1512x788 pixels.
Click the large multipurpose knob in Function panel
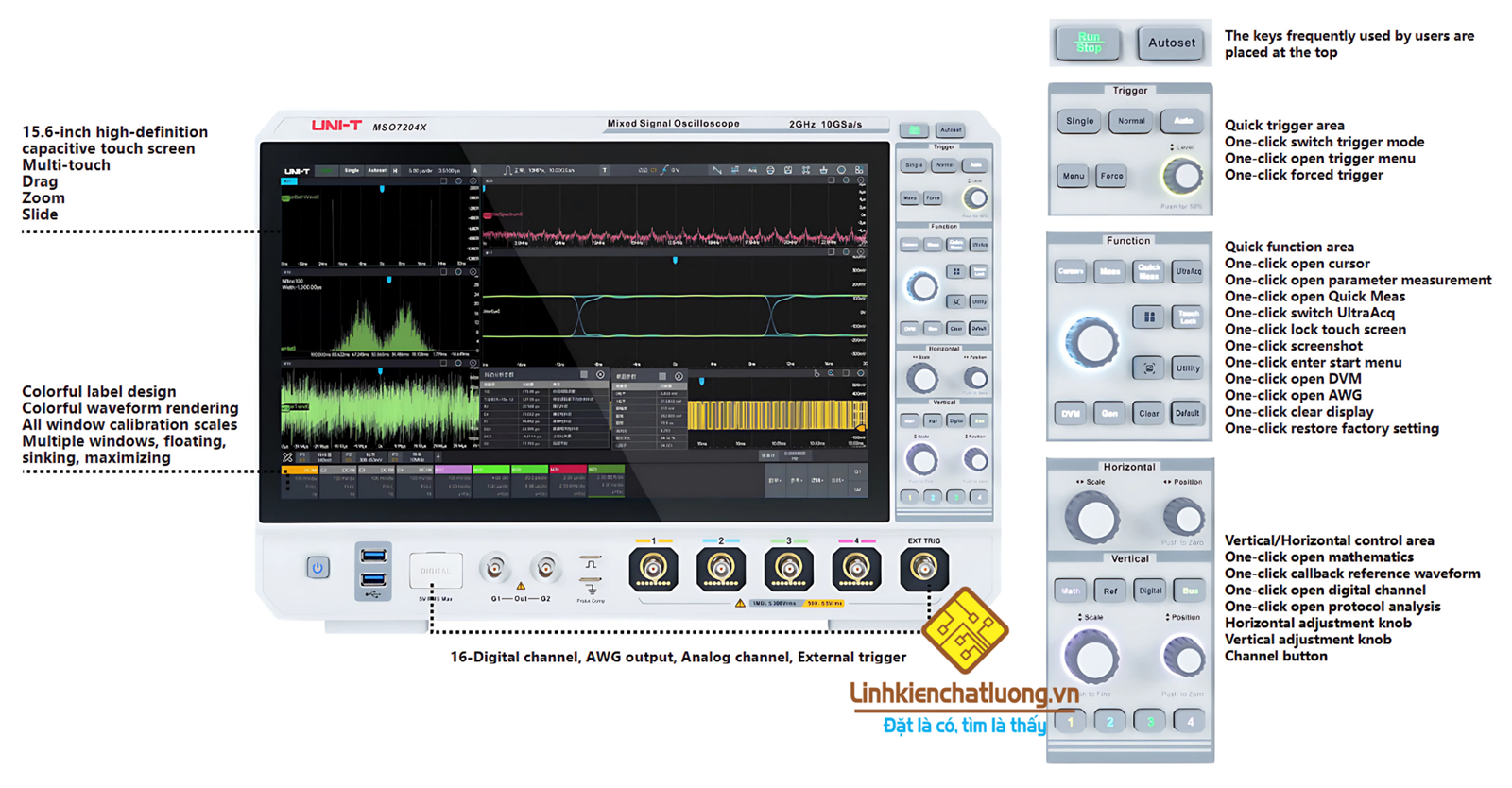pos(1091,342)
